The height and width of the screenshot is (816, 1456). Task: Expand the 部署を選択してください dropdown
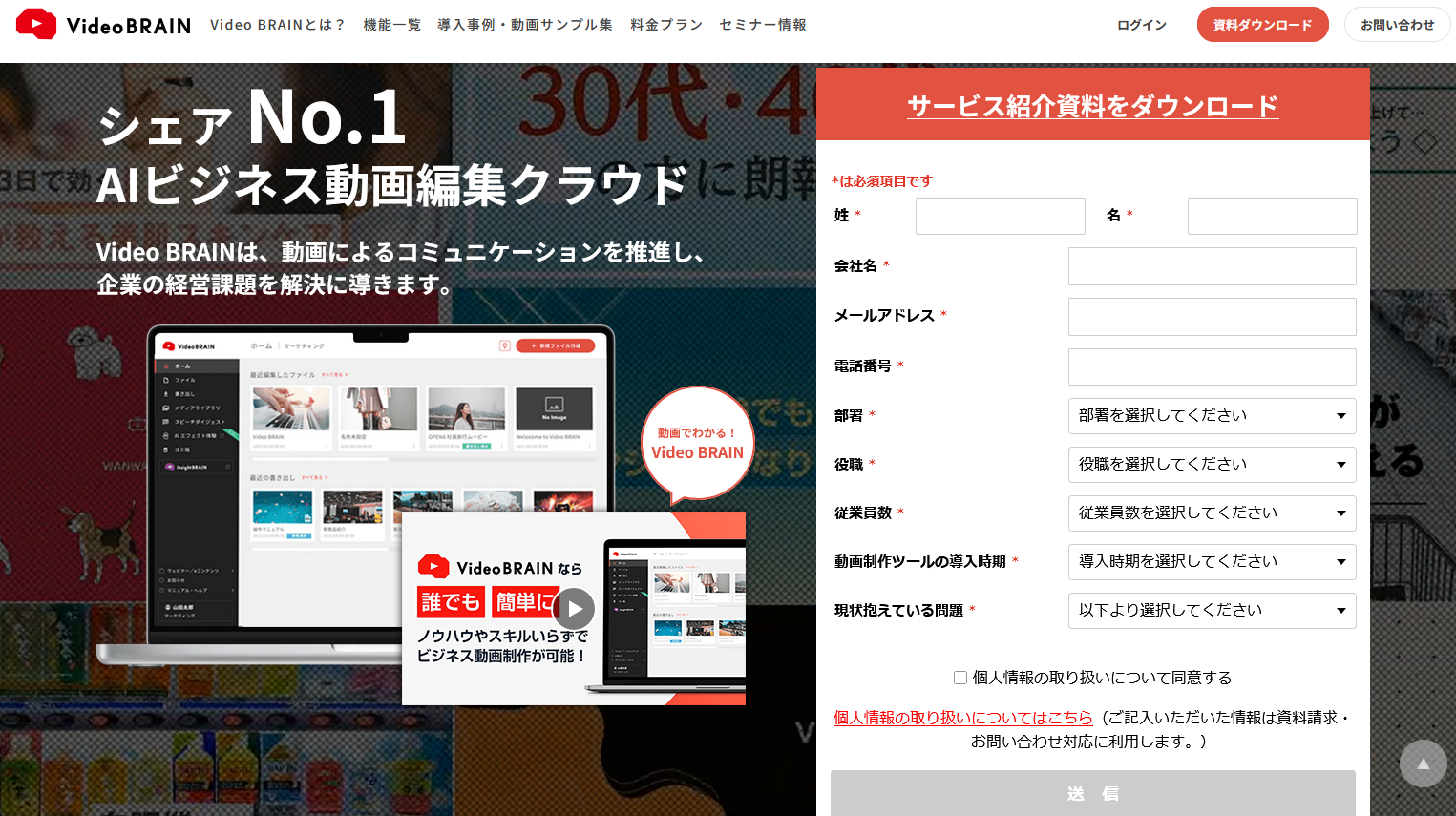[x=1212, y=416]
